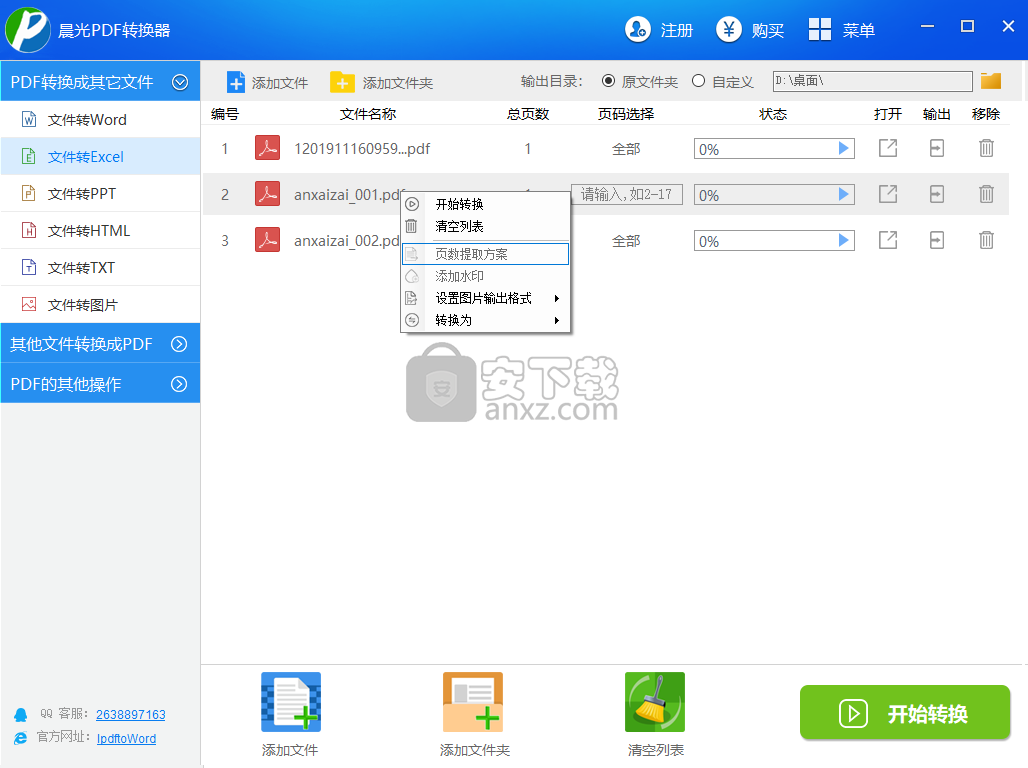Remove 1201911160959...pdf with trash icon
The image size is (1028, 768).
tap(986, 148)
